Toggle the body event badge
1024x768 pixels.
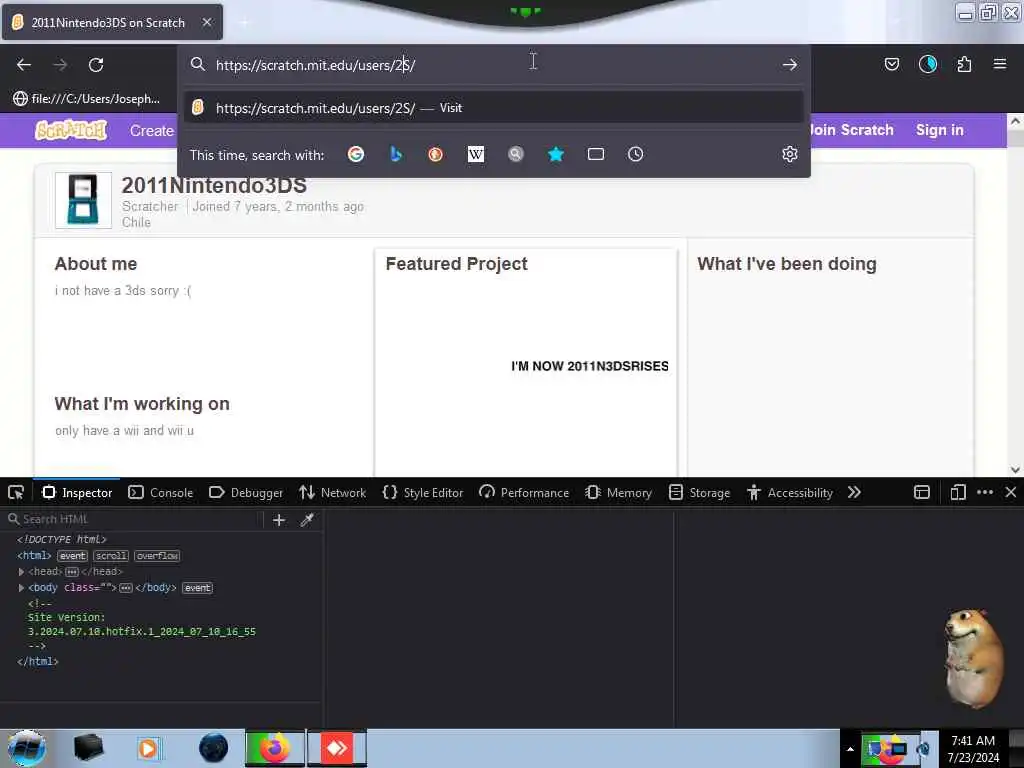pos(197,588)
